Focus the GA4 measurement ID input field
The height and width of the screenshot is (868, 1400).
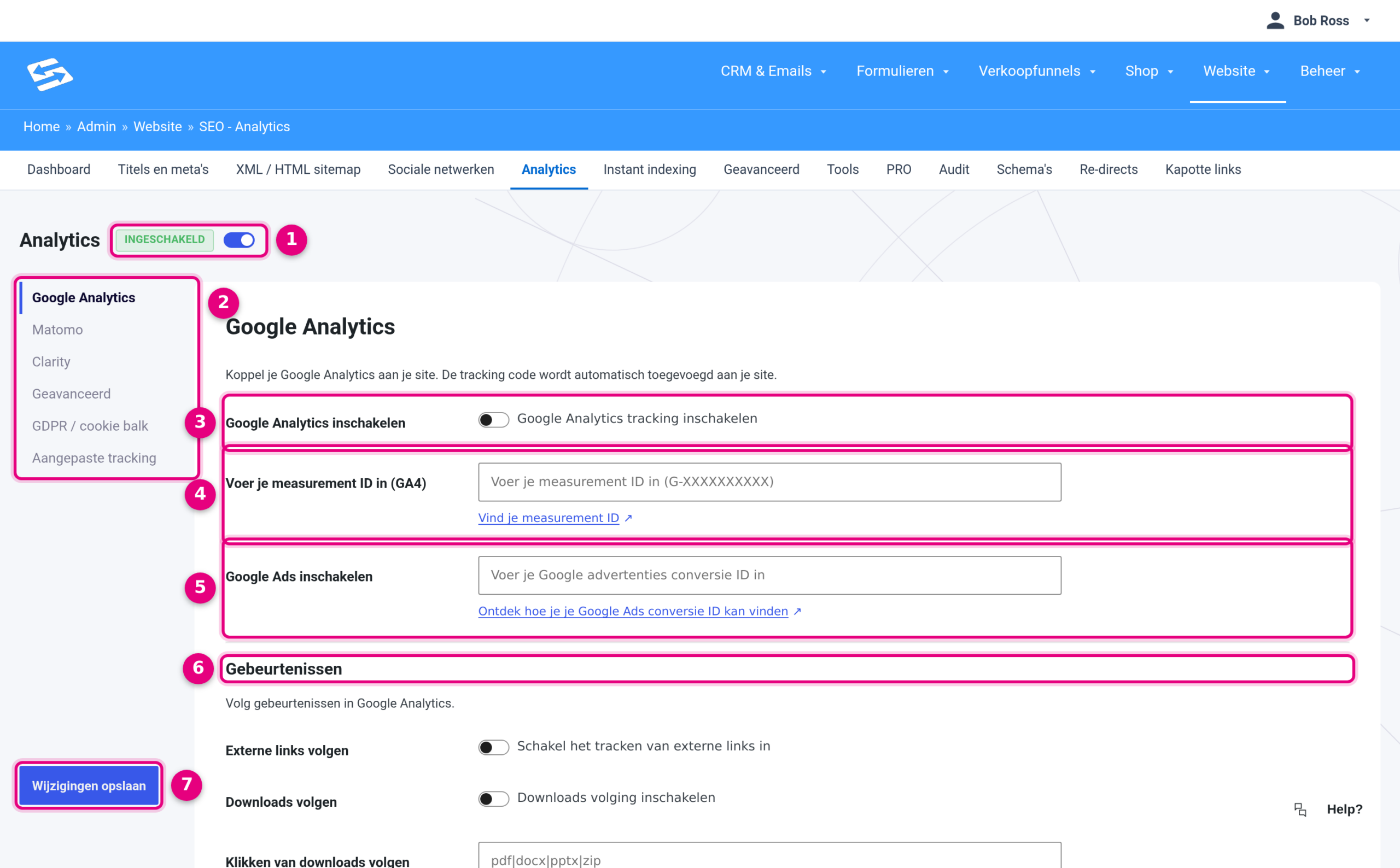[x=769, y=482]
